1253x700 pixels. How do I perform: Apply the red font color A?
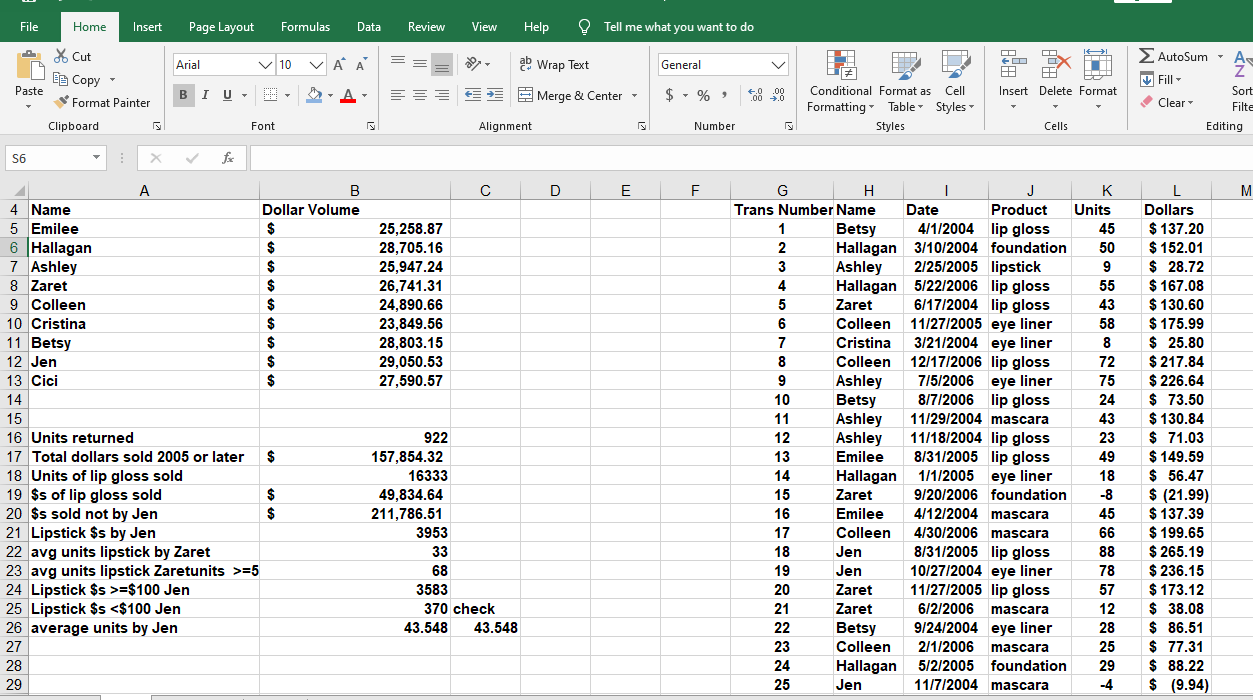tap(347, 95)
